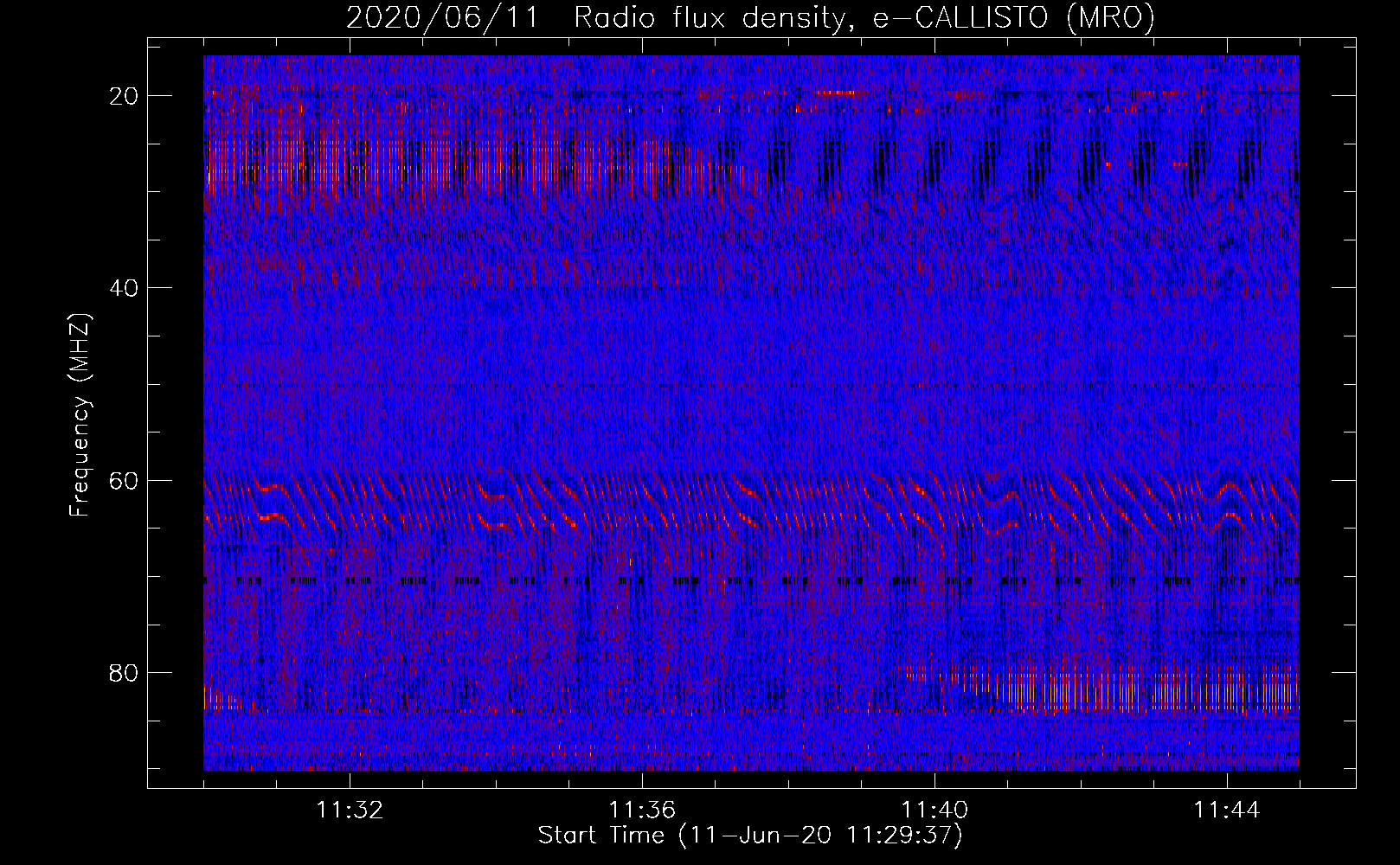The height and width of the screenshot is (865, 1400).
Task: Click the '11:36' time tick label
Action: [x=642, y=811]
